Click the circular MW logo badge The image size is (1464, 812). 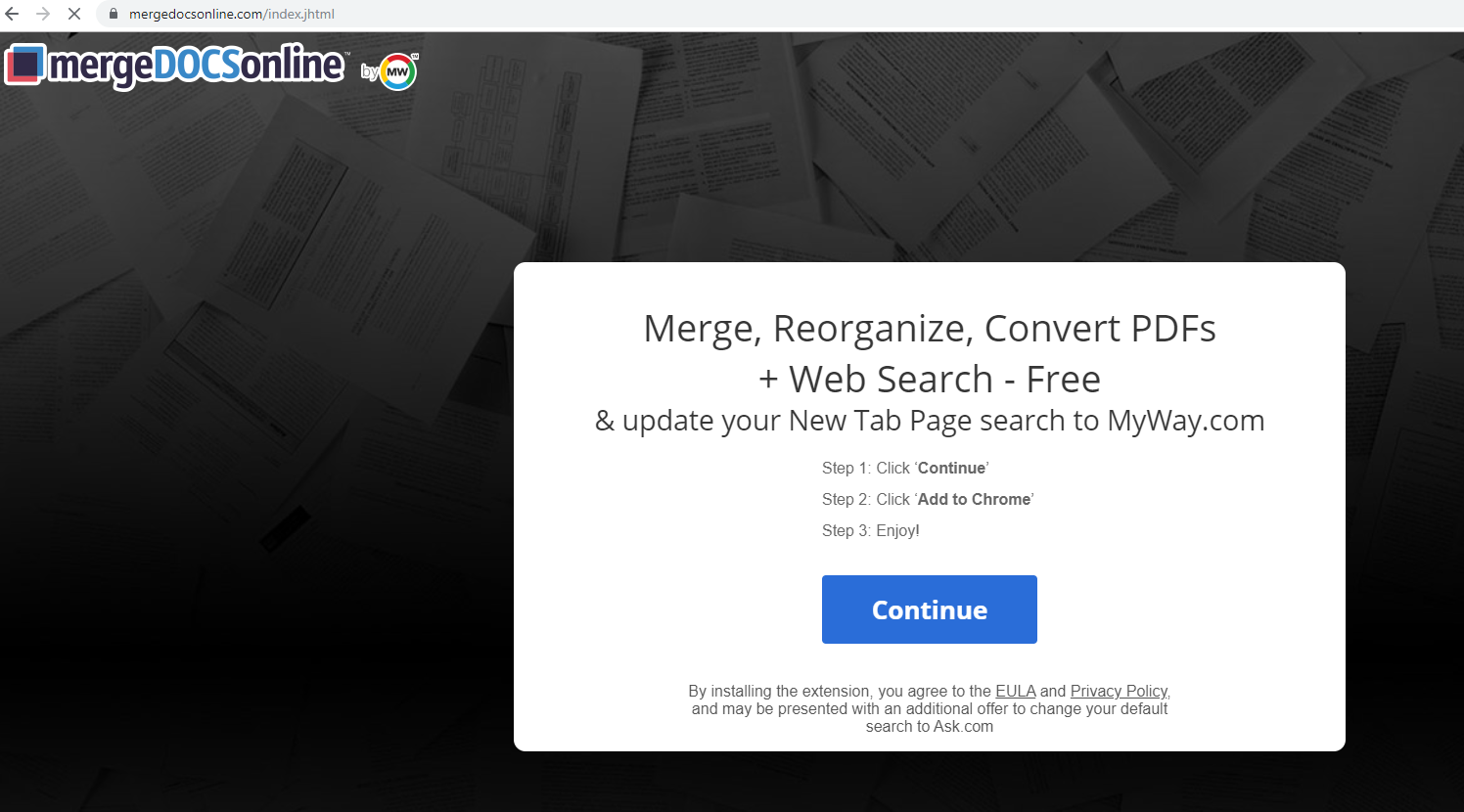tap(398, 71)
